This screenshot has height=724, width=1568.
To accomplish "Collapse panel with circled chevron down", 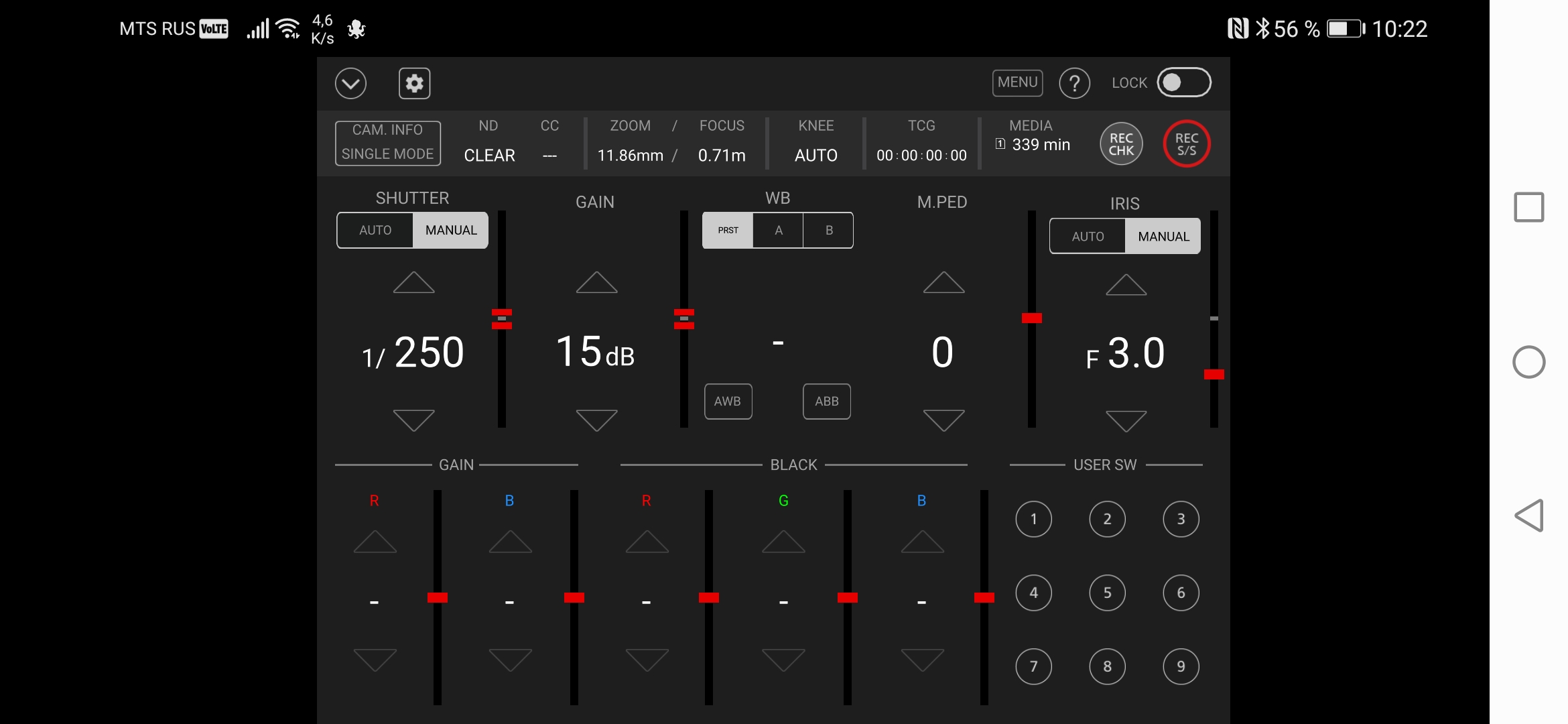I will (350, 84).
